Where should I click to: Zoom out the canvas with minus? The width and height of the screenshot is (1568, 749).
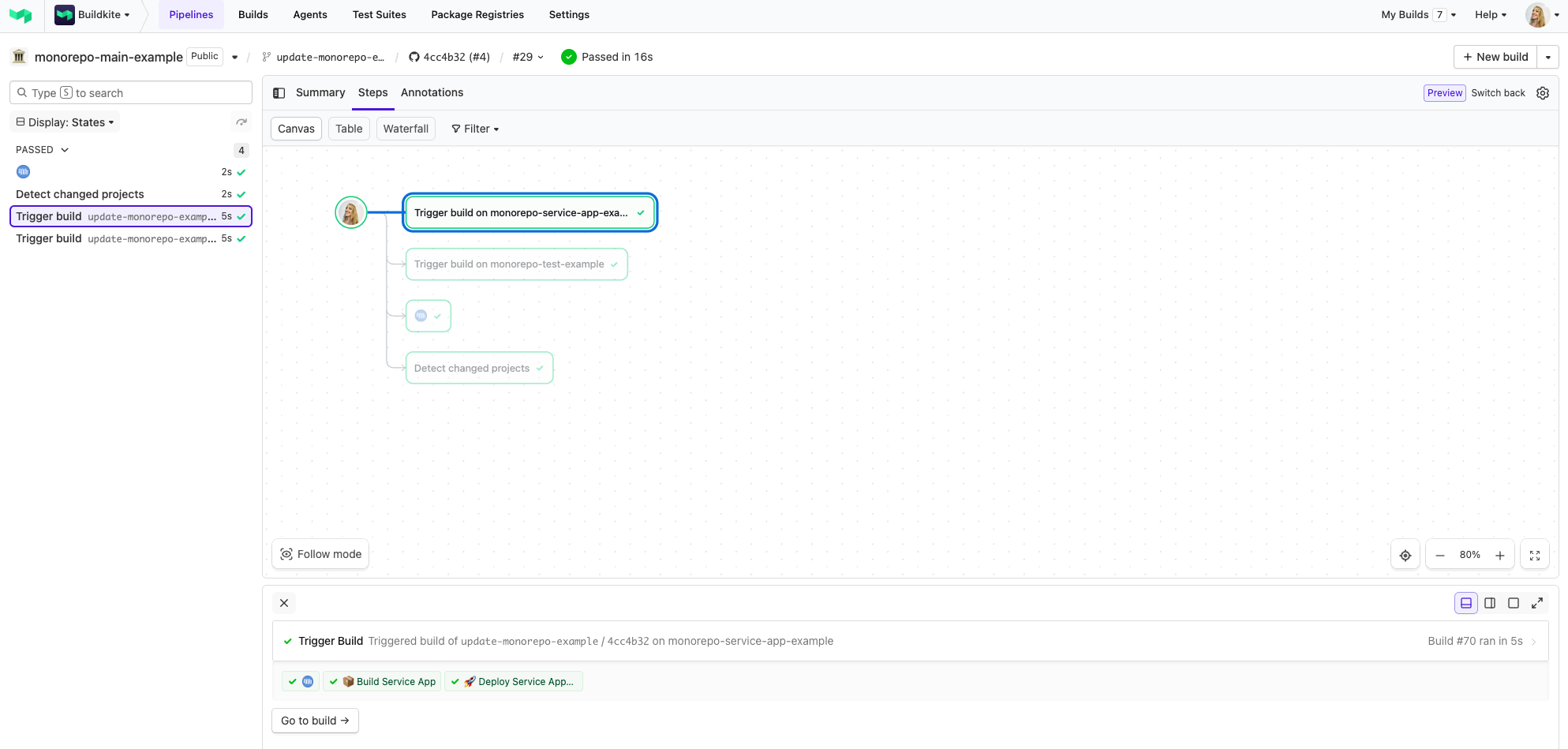tap(1440, 555)
